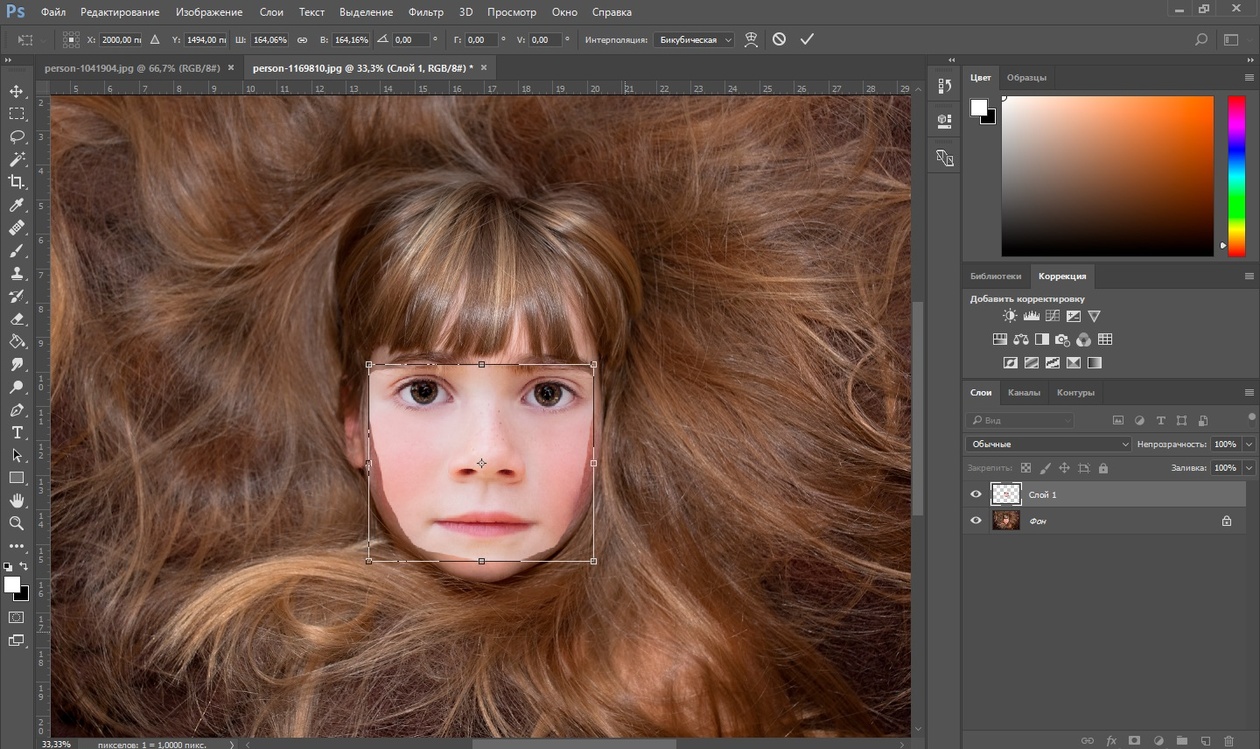Toggle link between width and height
Image resolution: width=1260 pixels, height=749 pixels.
[303, 40]
